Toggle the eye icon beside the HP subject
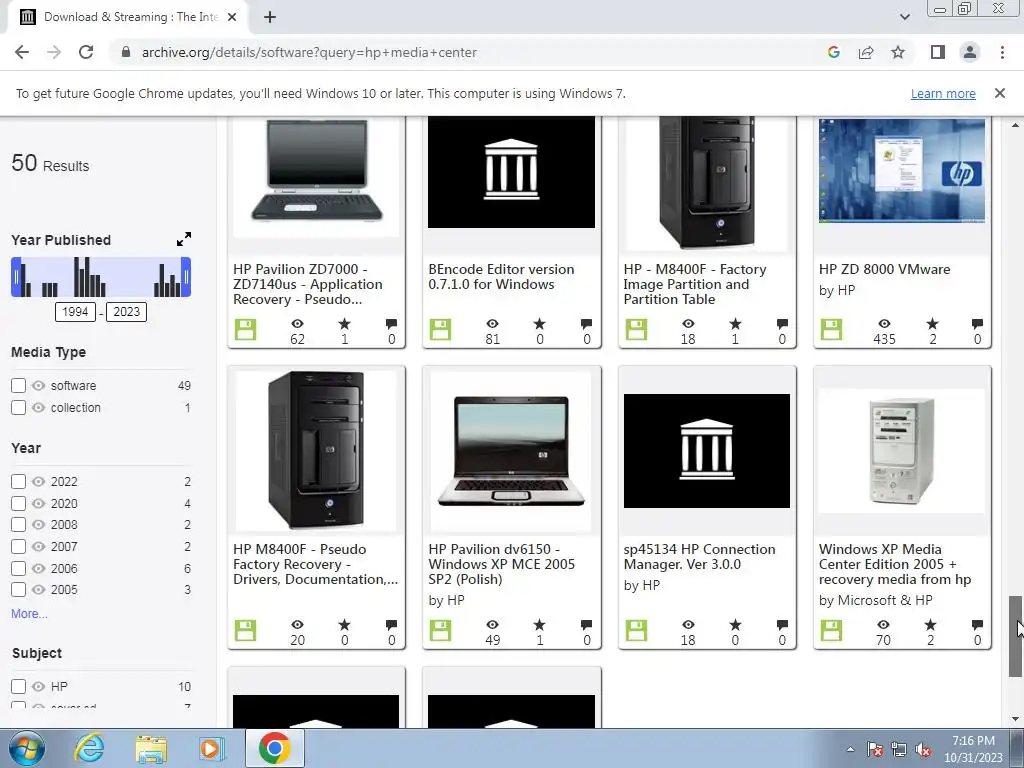 (39, 686)
